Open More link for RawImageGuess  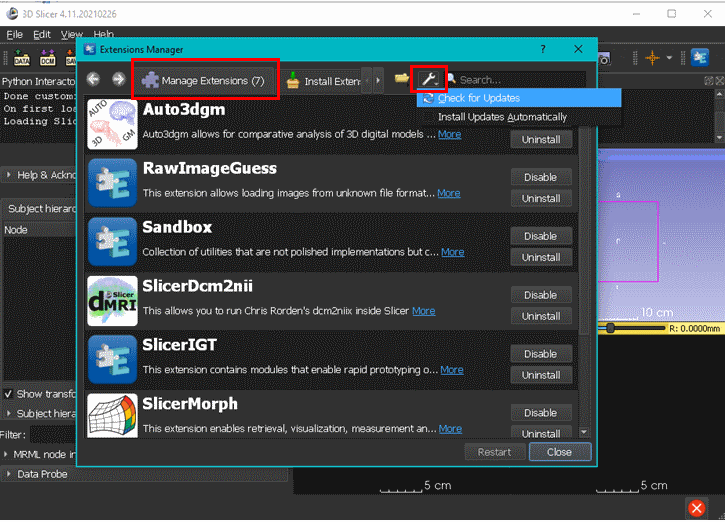click(449, 193)
